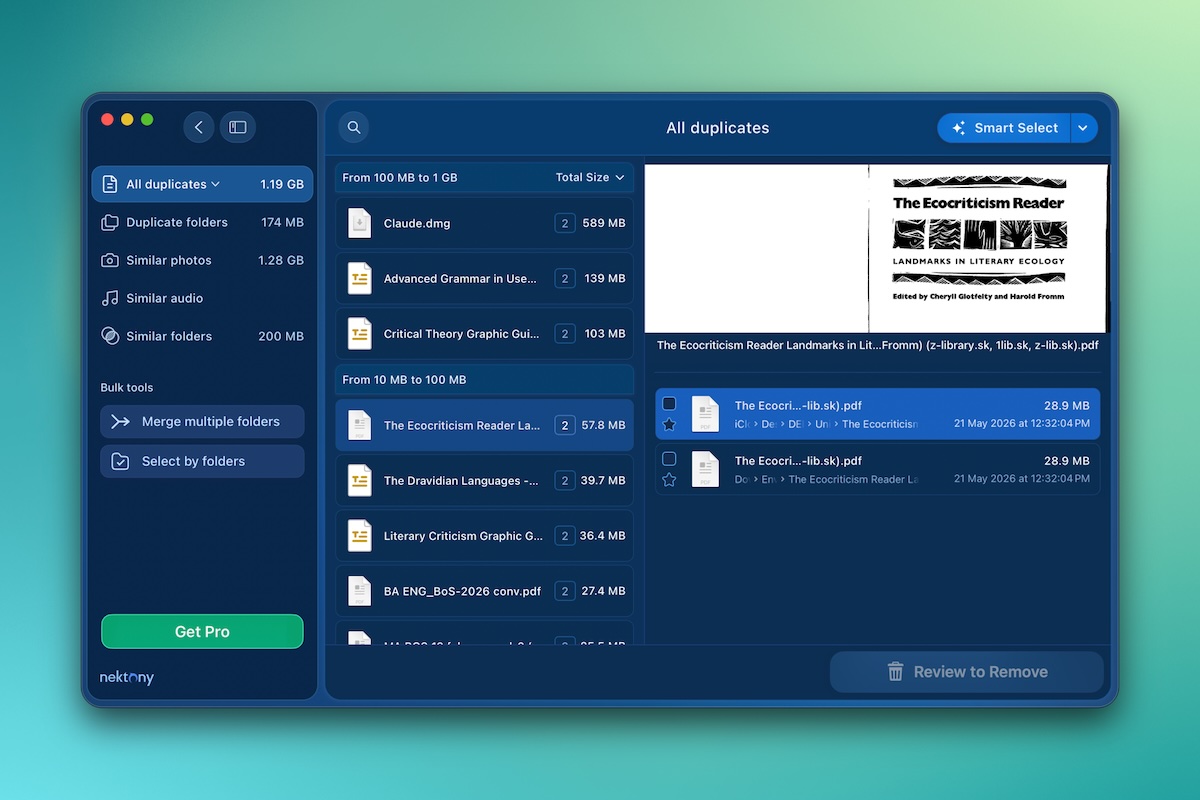Click Select by folders button
Viewport: 1200px width, 800px height.
(x=202, y=461)
